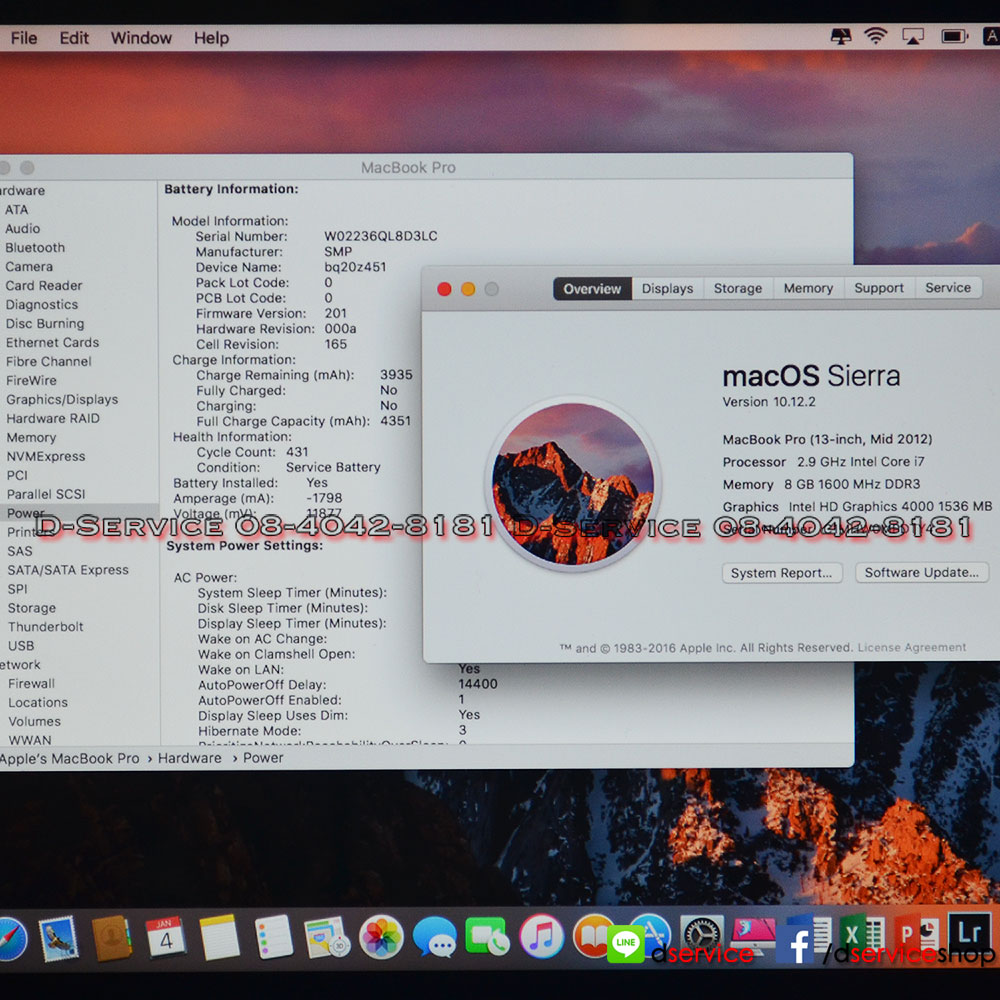This screenshot has height=1000, width=1000.
Task: Open the Maps app in the Dock
Action: [327, 938]
